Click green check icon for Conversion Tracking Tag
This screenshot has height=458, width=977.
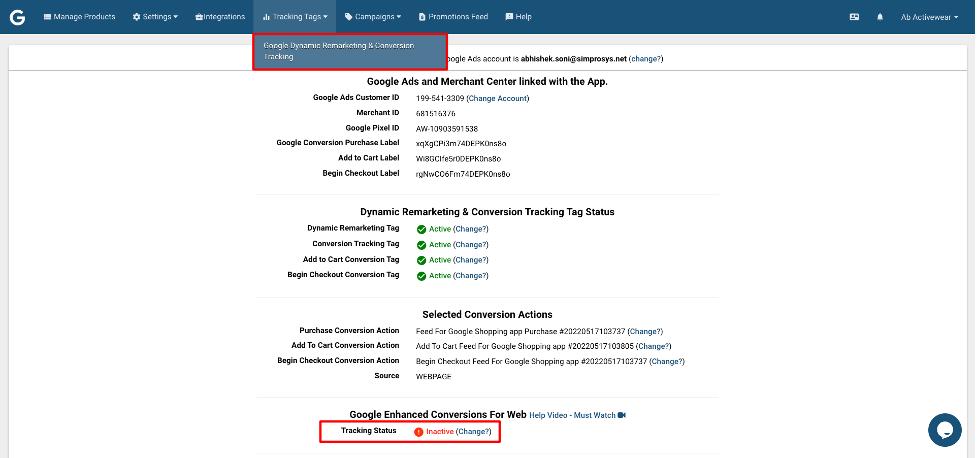tap(421, 245)
